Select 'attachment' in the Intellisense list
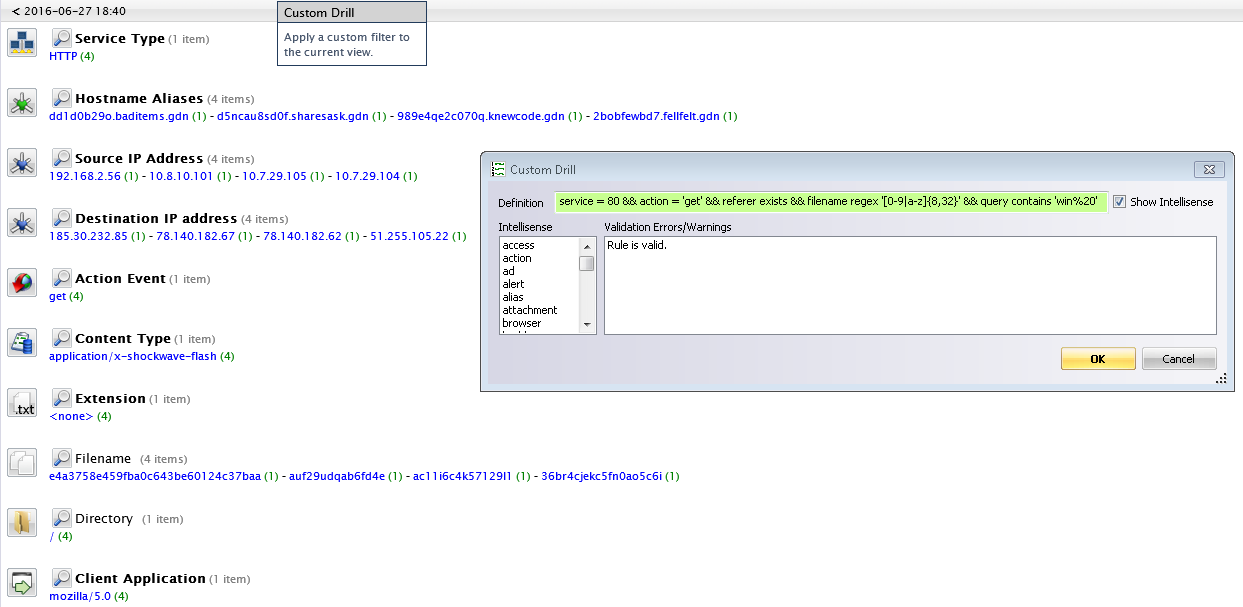Image resolution: width=1243 pixels, height=607 pixels. (529, 310)
